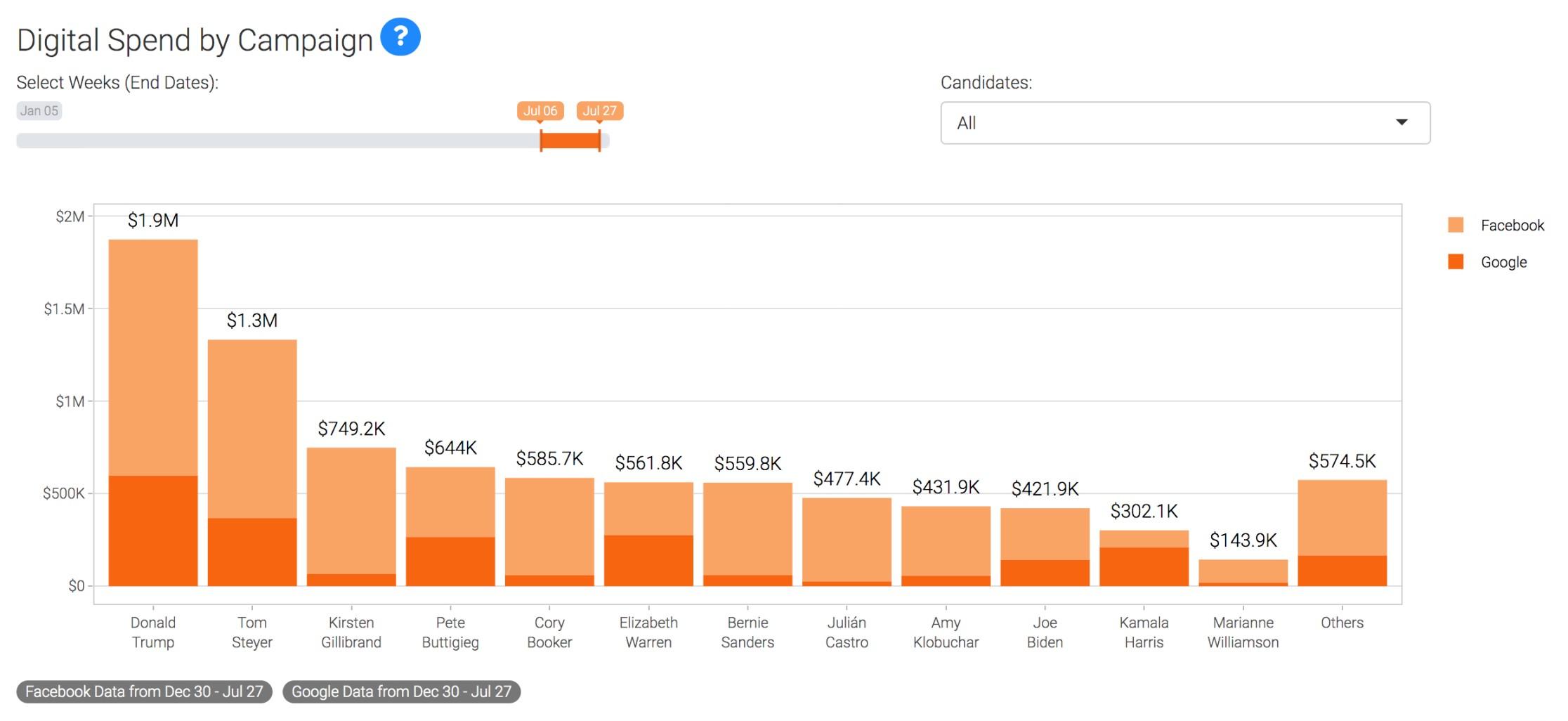Image resolution: width=1568 pixels, height=721 pixels.
Task: Click the Facebook legend color swatch
Action: click(1456, 225)
